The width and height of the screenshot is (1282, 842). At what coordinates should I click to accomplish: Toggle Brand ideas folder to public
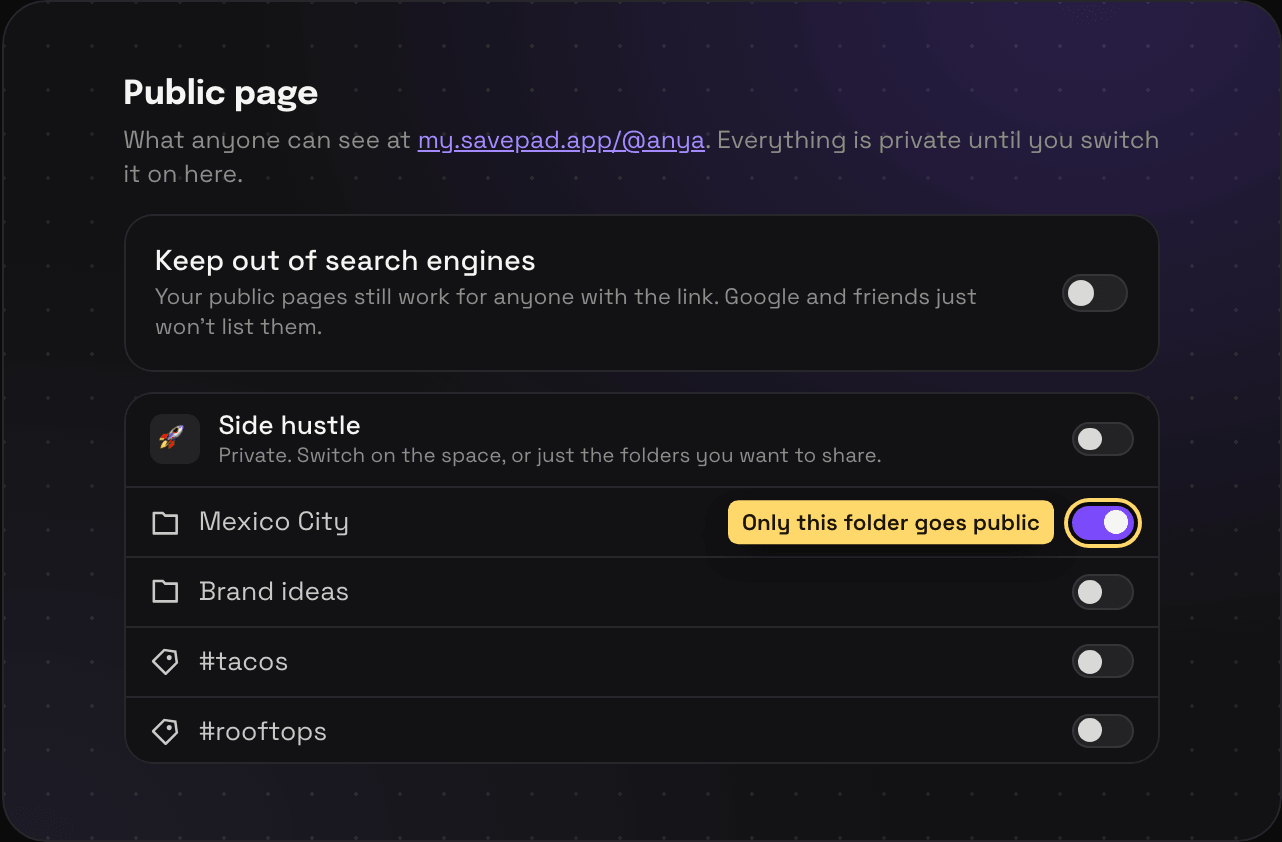pyautogui.click(x=1103, y=592)
